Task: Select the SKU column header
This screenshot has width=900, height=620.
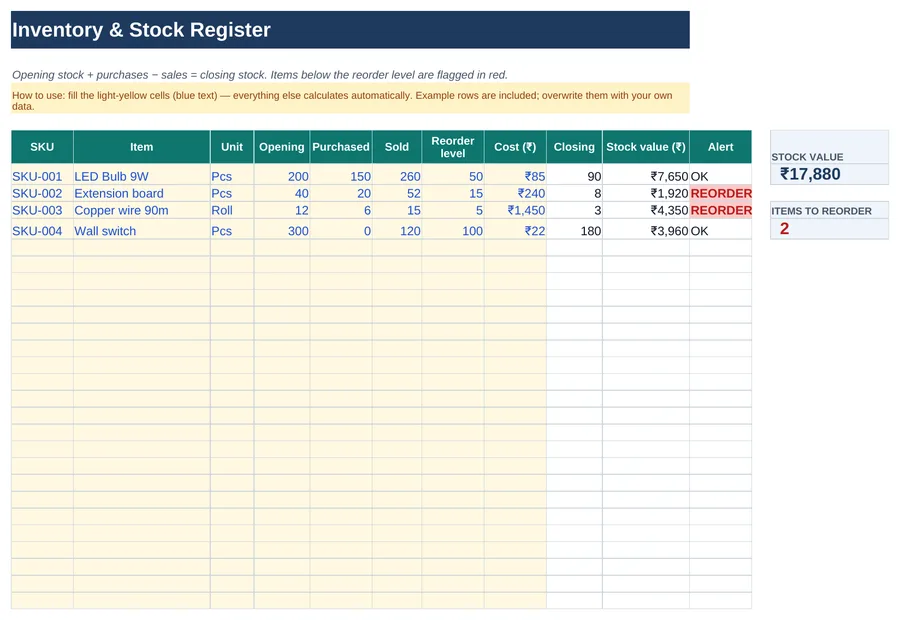Action: coord(42,147)
